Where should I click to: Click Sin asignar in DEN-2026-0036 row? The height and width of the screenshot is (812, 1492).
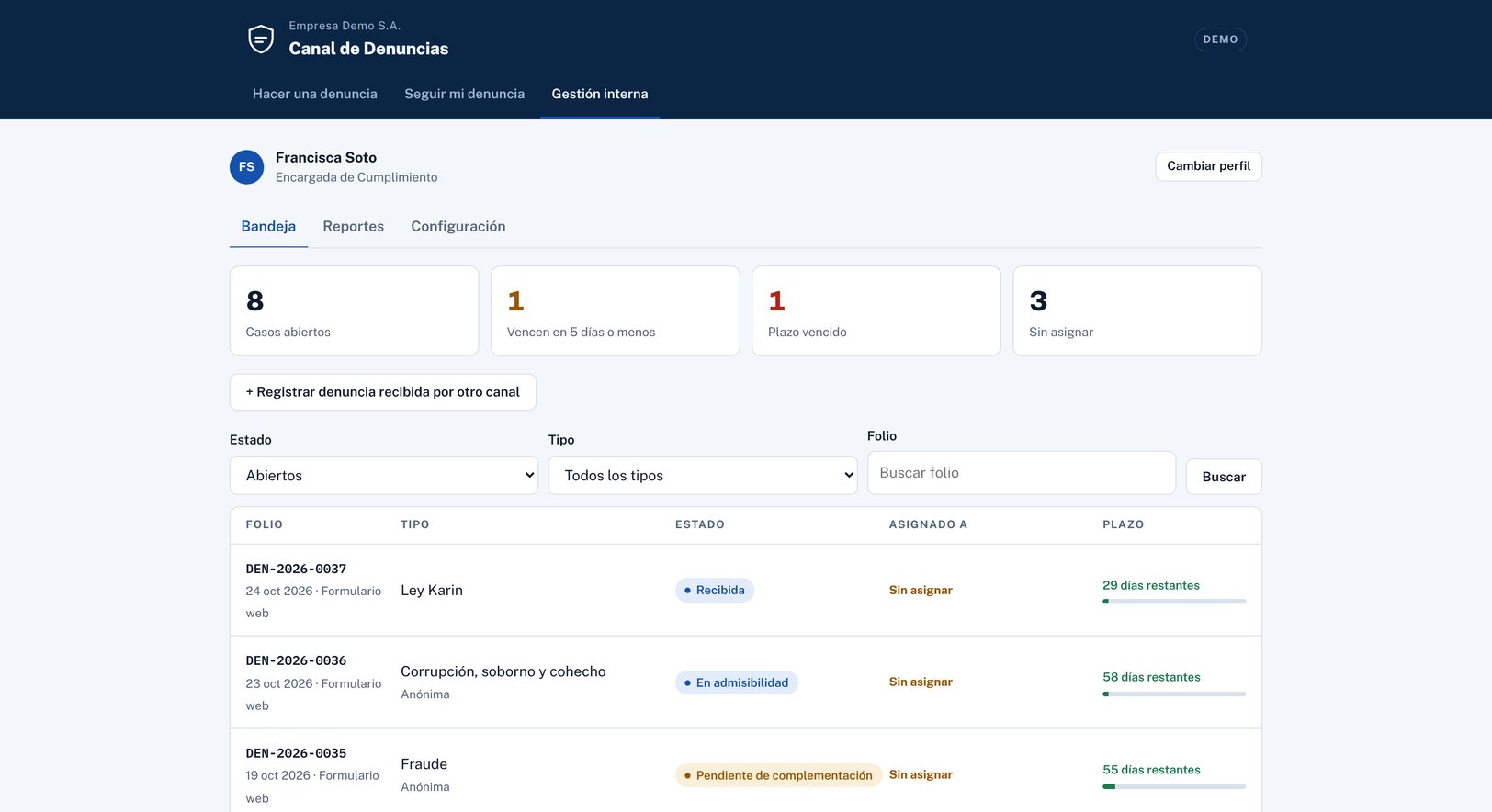coord(921,682)
